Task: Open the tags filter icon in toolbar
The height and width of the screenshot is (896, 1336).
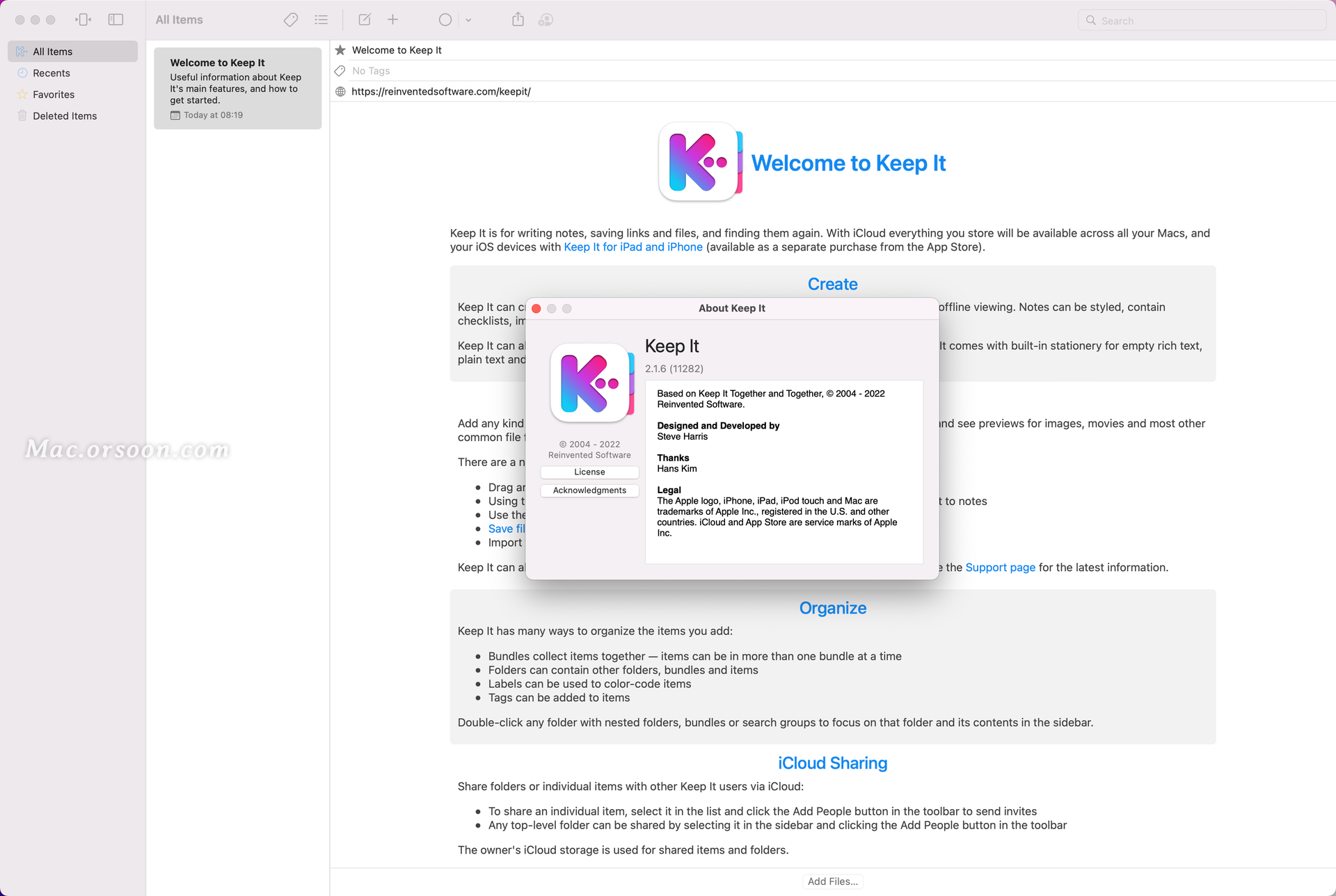Action: point(291,19)
